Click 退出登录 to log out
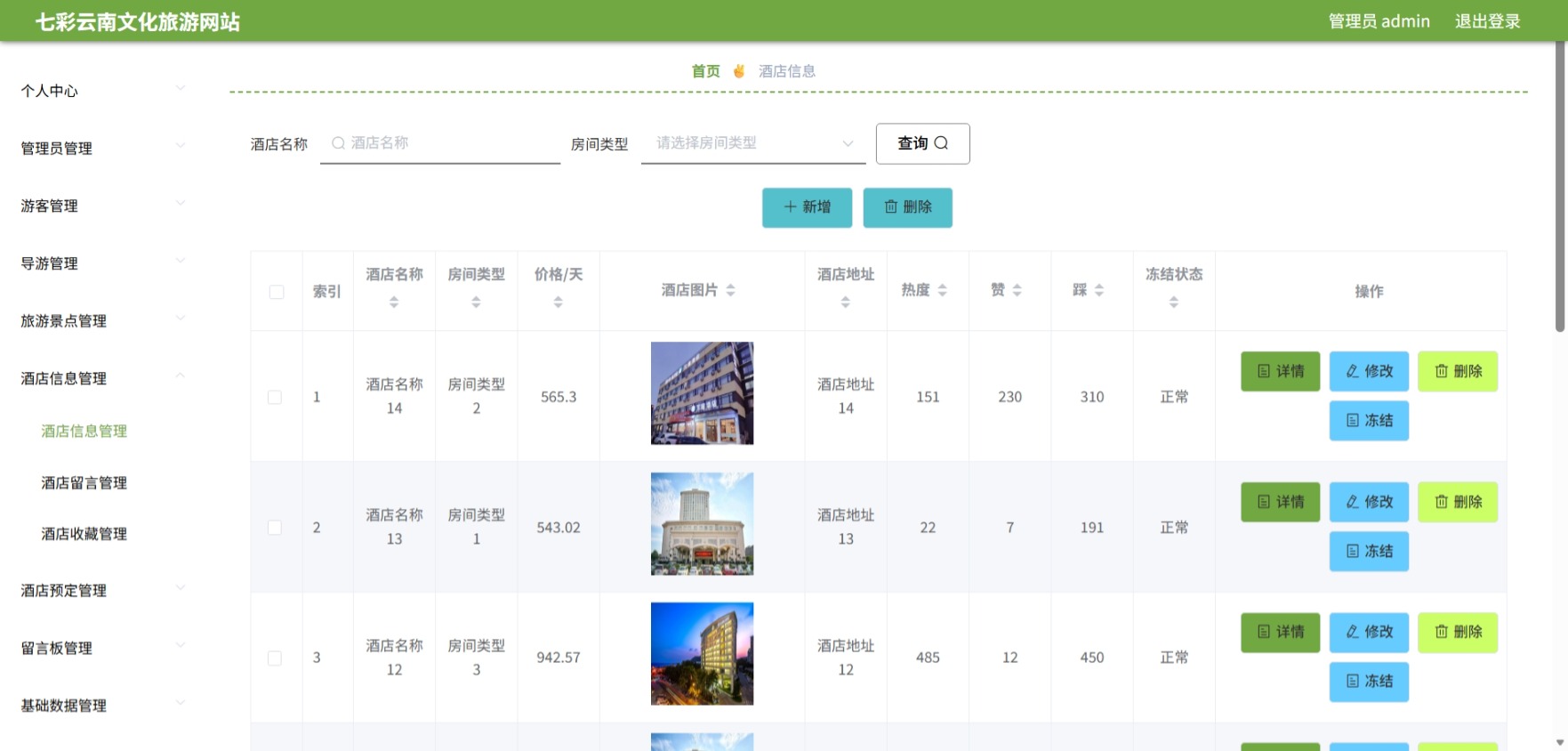Image resolution: width=1568 pixels, height=751 pixels. click(1487, 21)
